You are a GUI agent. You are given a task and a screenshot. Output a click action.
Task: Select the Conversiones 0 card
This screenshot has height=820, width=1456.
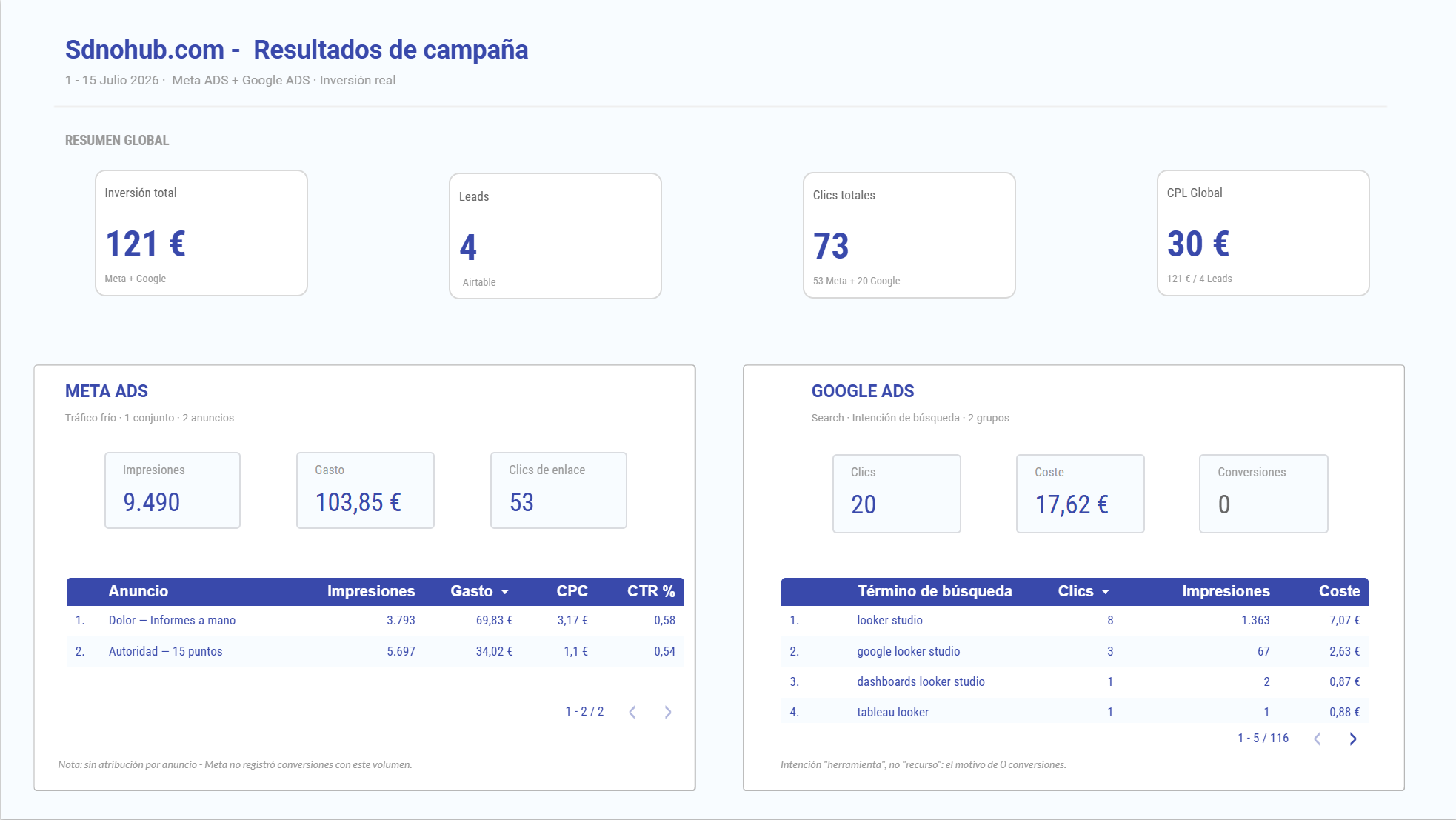click(x=1263, y=493)
